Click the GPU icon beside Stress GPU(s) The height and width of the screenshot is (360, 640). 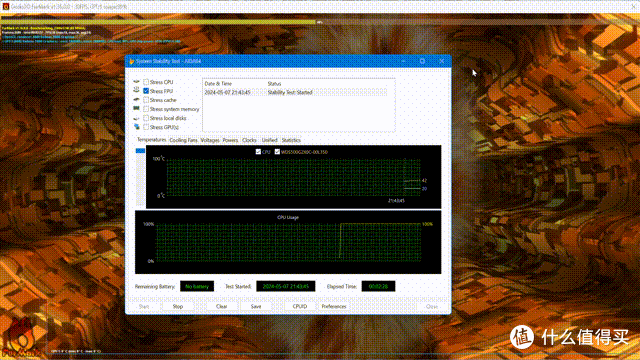[136, 127]
